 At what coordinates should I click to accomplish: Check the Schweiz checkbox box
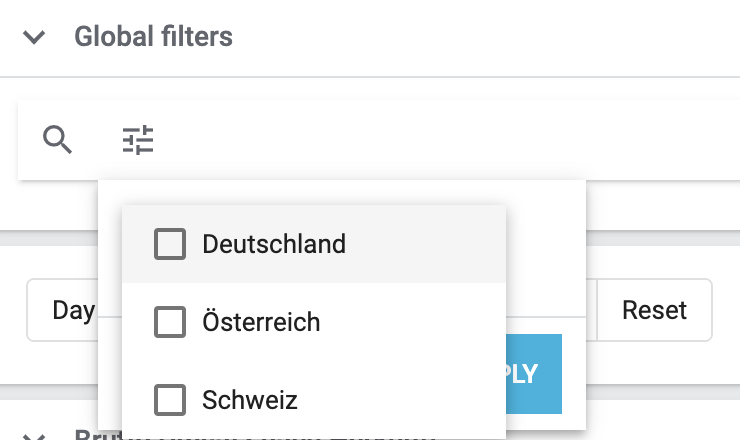point(170,400)
